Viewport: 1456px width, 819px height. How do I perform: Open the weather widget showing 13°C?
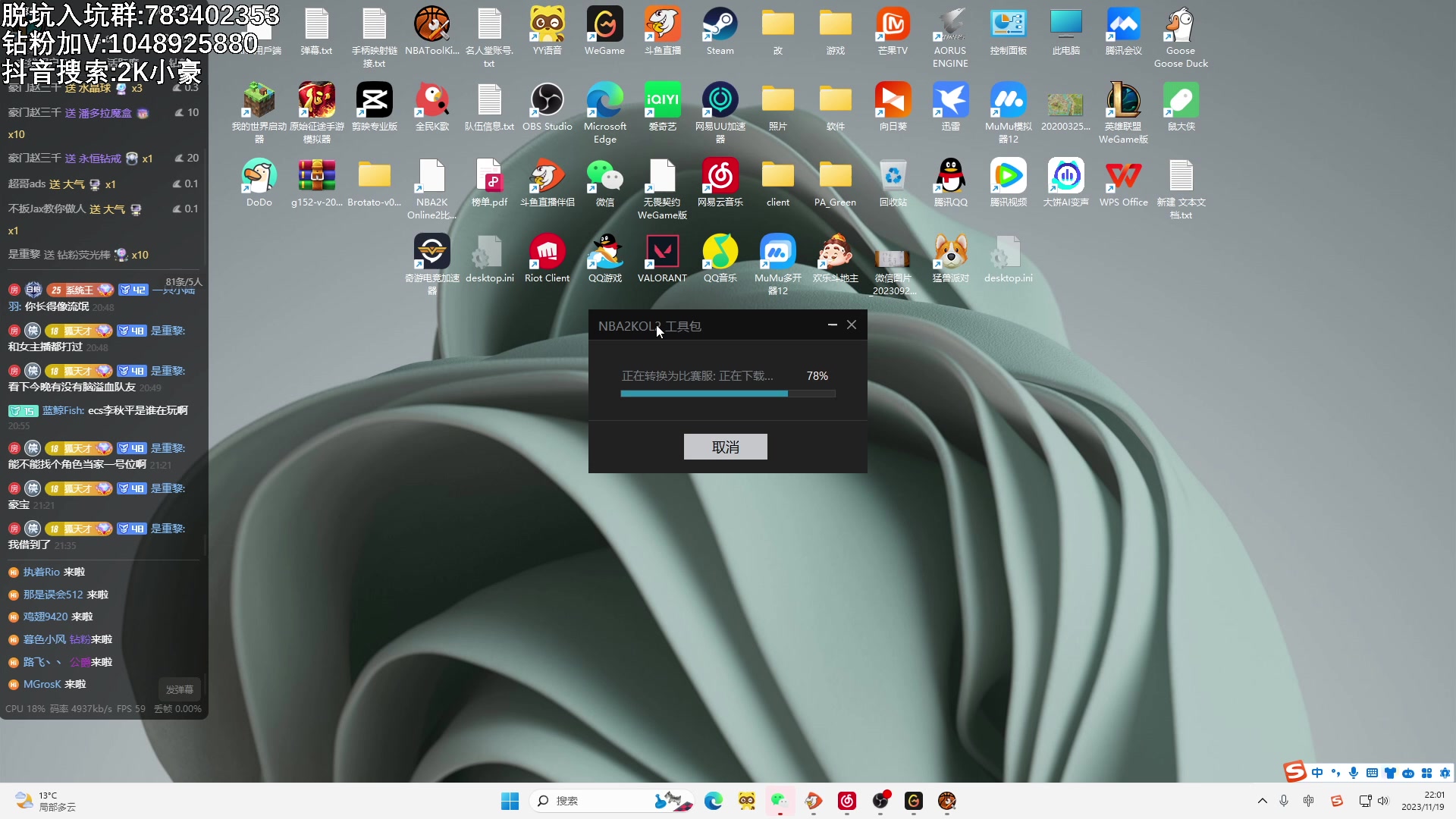click(45, 801)
